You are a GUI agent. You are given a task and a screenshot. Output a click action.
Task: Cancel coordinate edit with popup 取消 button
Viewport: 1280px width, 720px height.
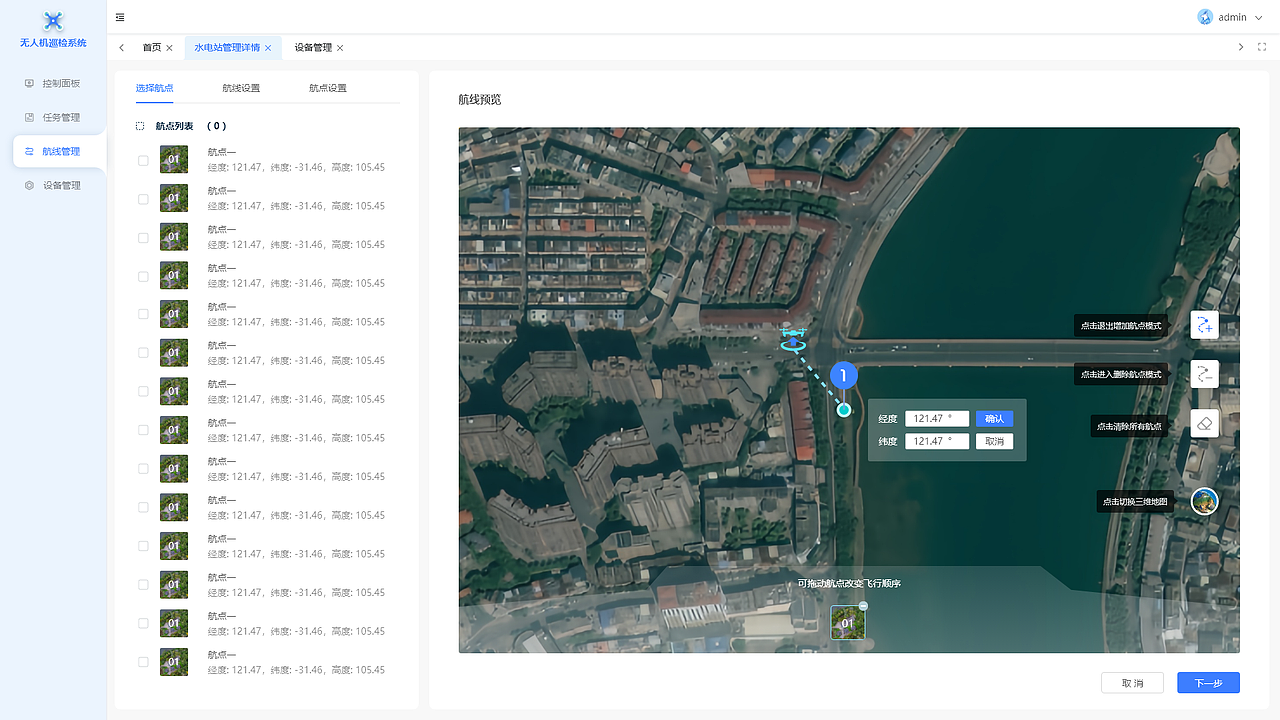[x=995, y=441]
